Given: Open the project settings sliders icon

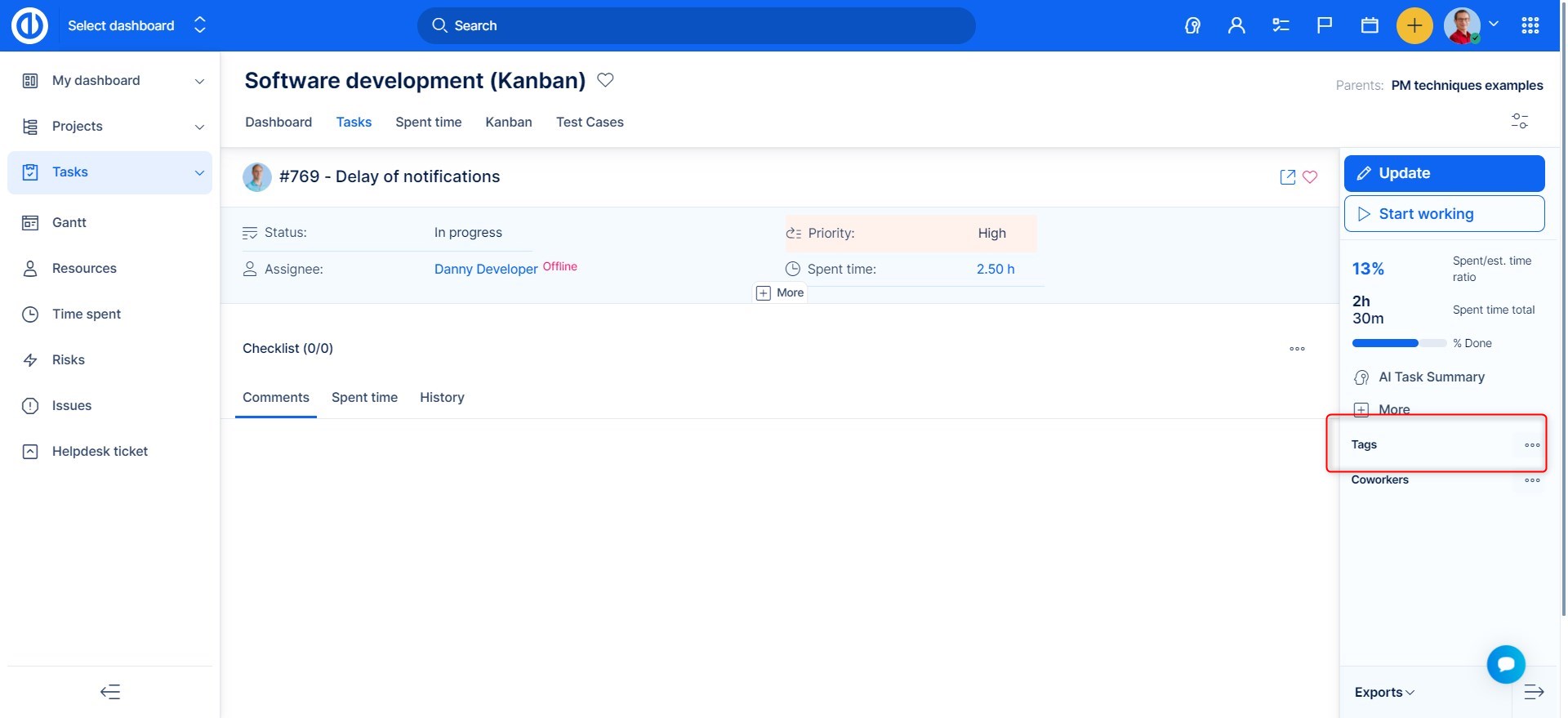Looking at the screenshot, I should tap(1519, 121).
